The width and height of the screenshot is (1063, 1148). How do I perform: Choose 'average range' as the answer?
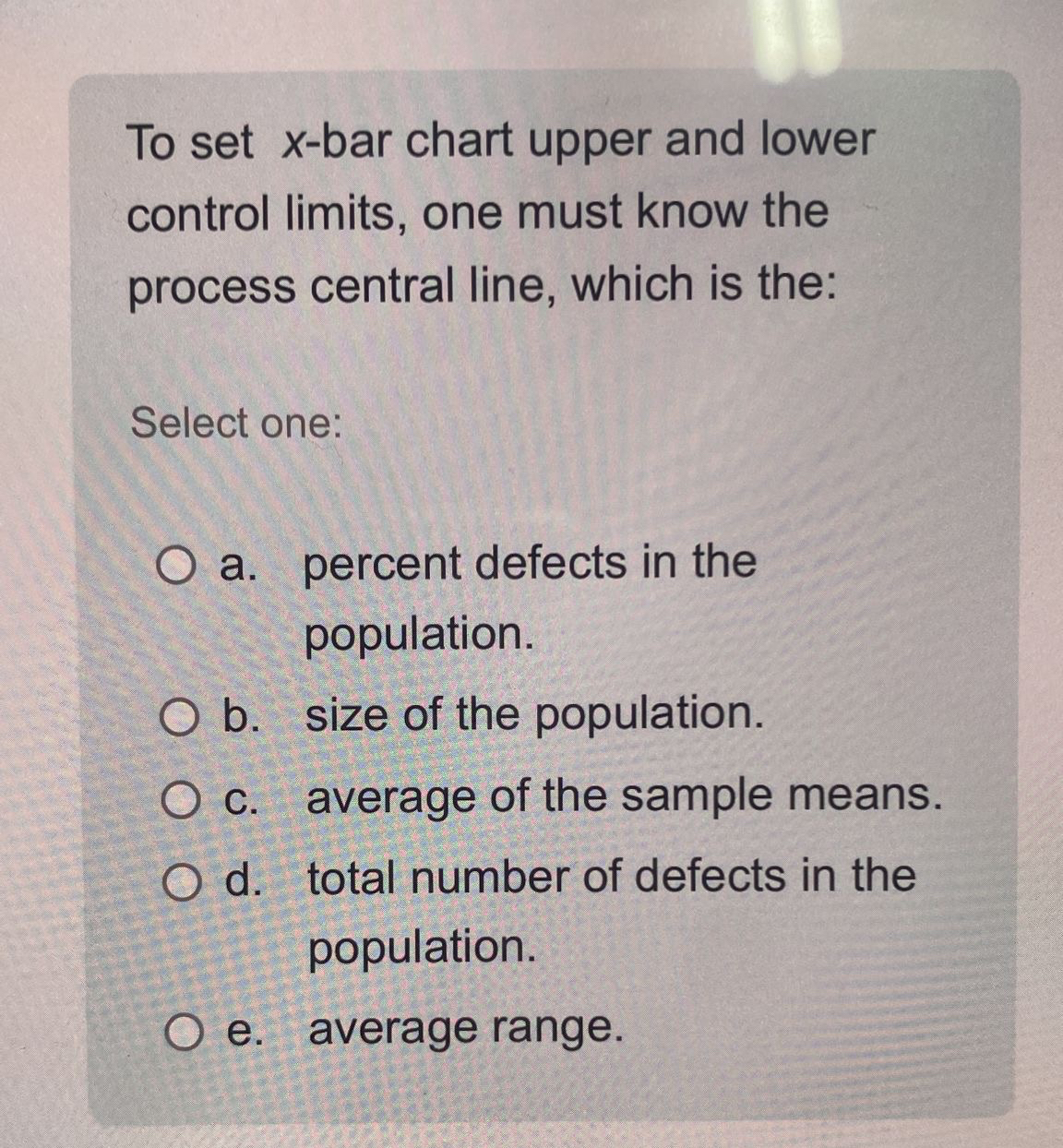pos(464,1028)
